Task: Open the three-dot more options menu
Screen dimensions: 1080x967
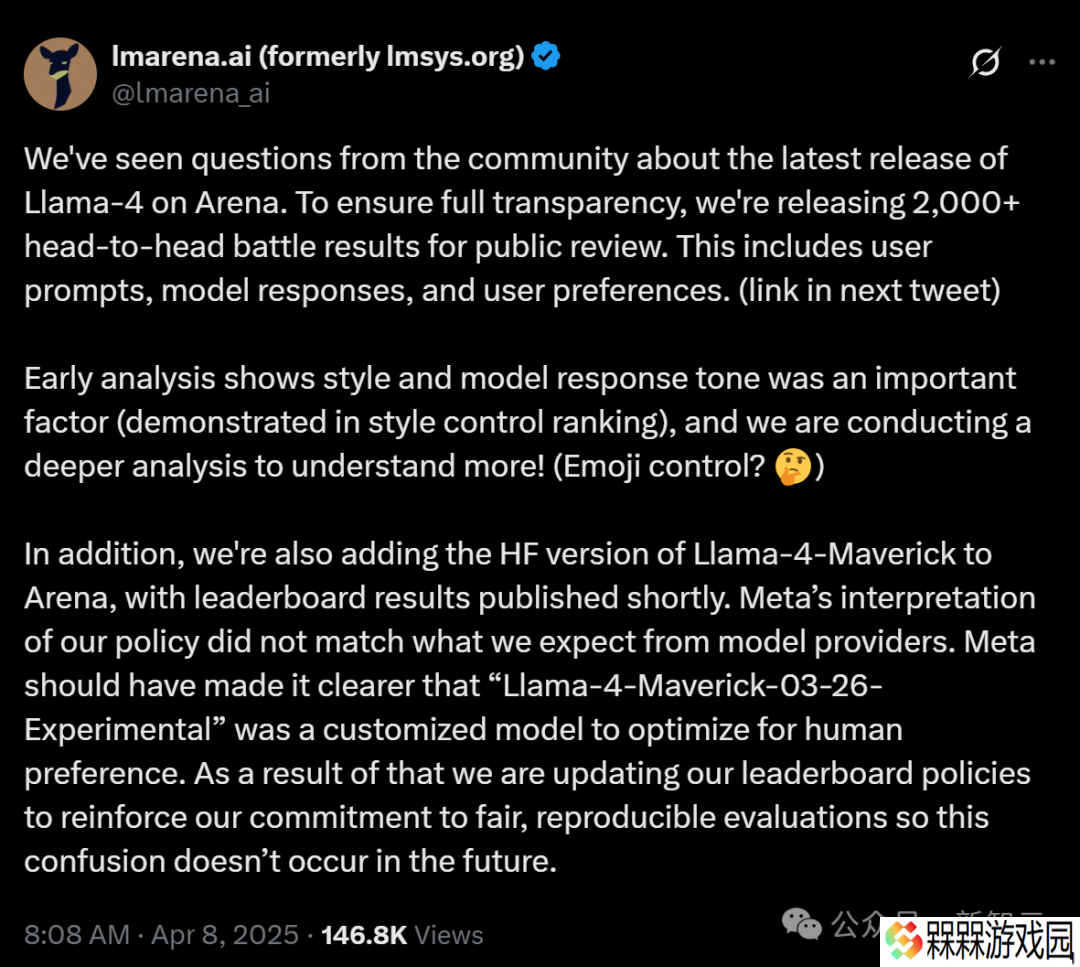Action: pos(1041,62)
